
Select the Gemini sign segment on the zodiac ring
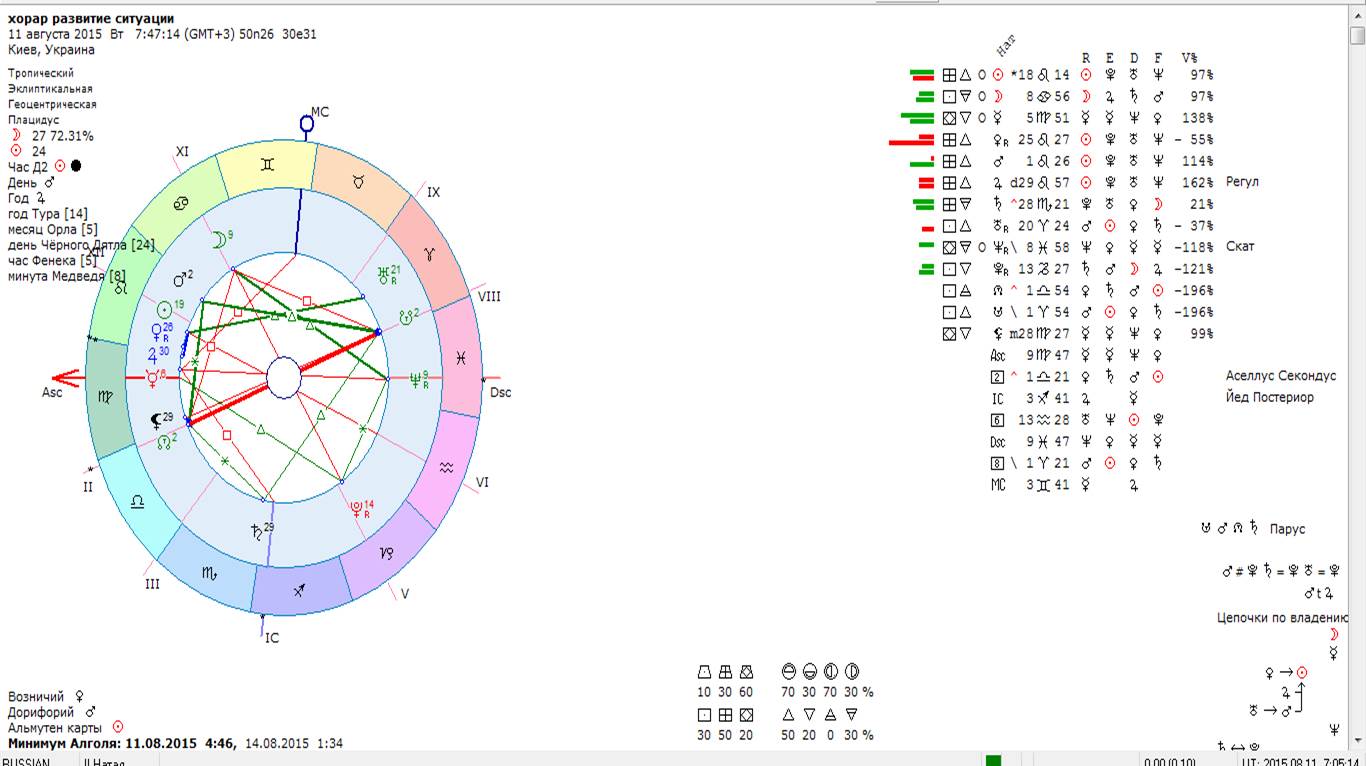coord(266,165)
